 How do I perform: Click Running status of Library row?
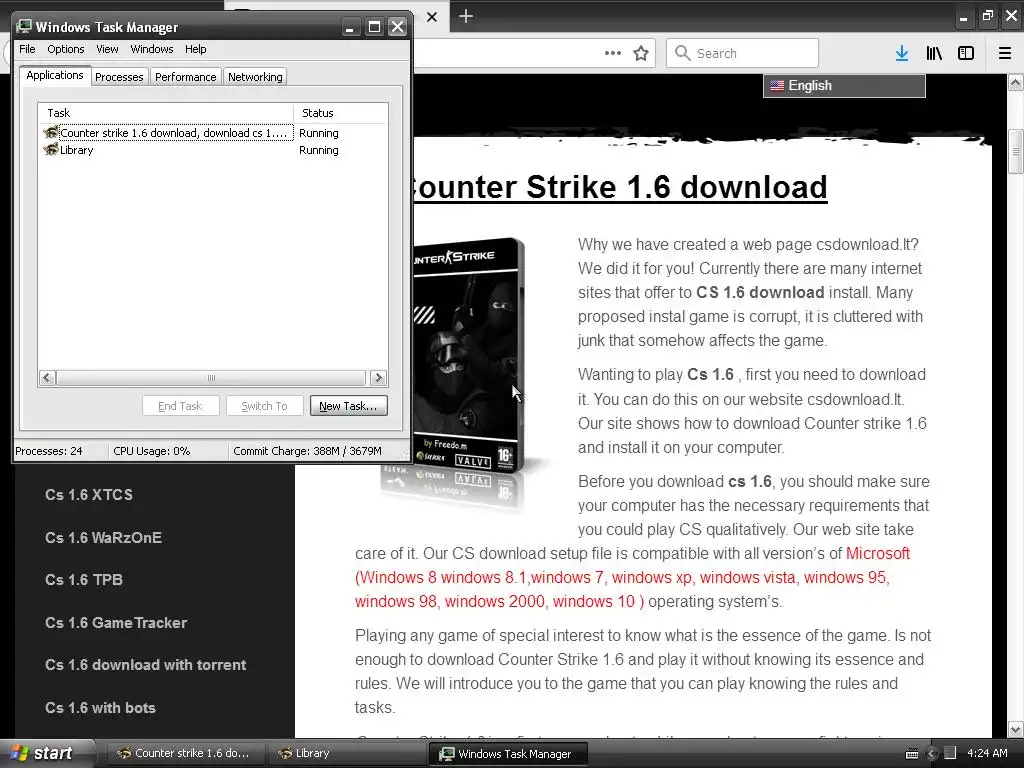(x=319, y=150)
